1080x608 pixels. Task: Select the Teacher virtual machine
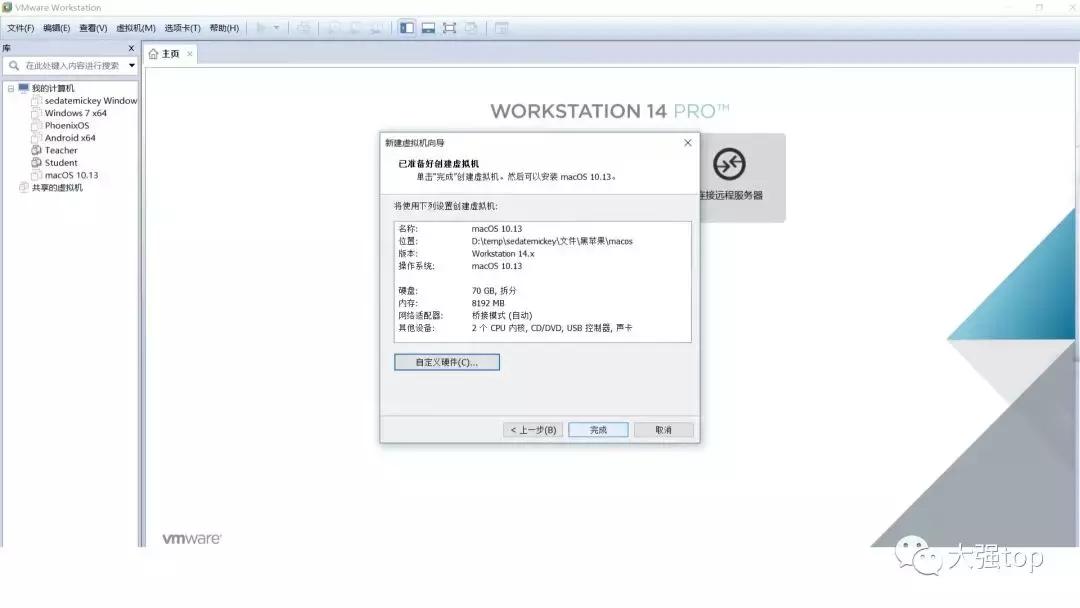point(62,150)
